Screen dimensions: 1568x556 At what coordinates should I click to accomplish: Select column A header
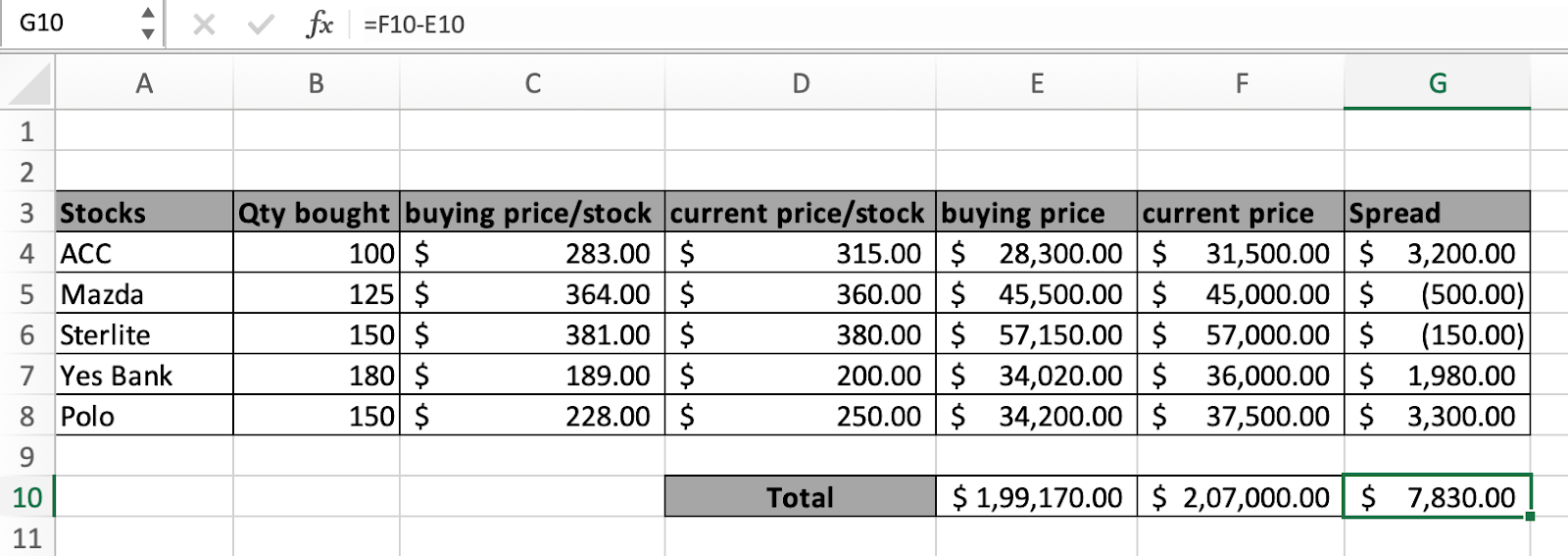pos(144,84)
